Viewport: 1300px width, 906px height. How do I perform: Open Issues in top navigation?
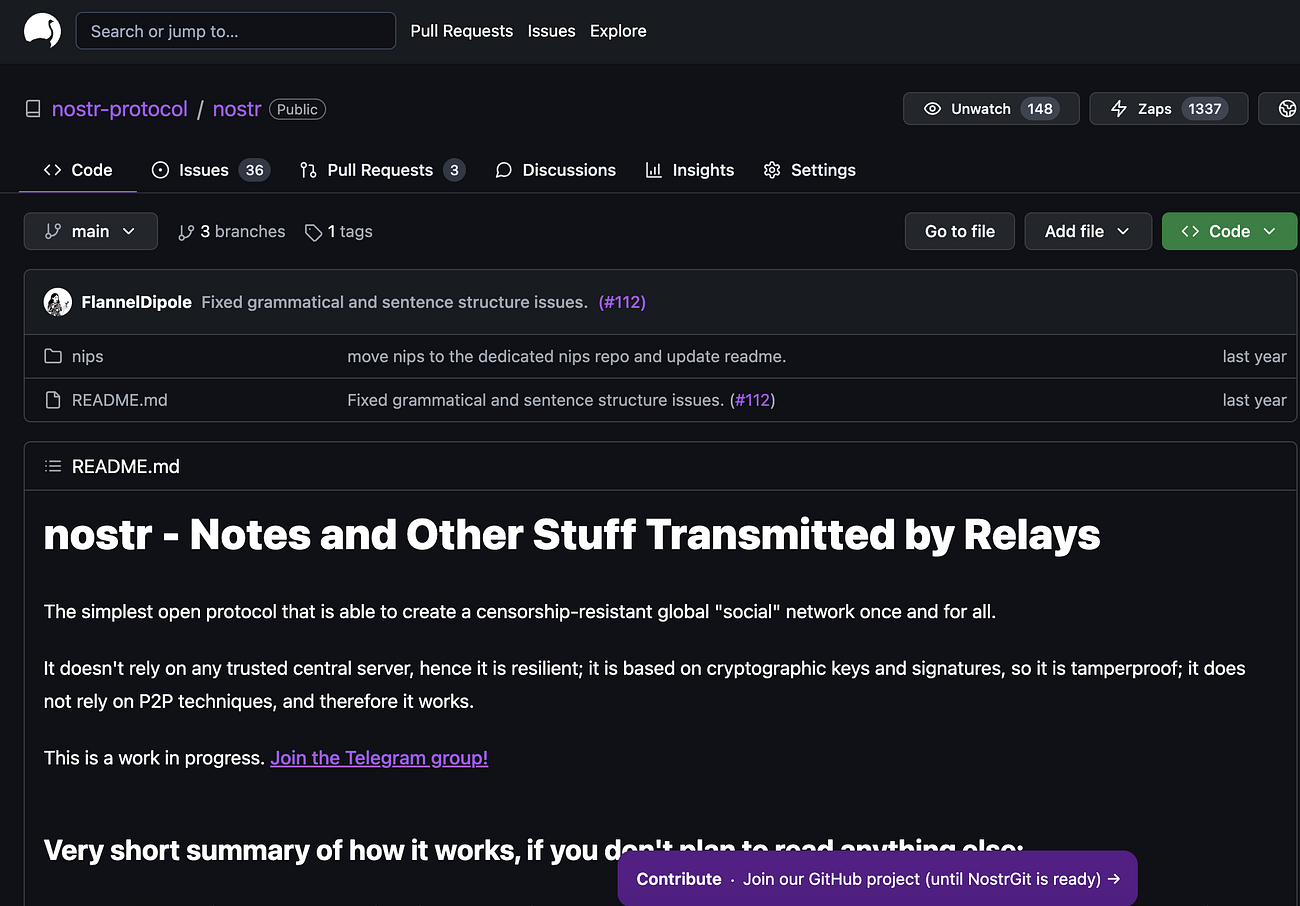[552, 31]
